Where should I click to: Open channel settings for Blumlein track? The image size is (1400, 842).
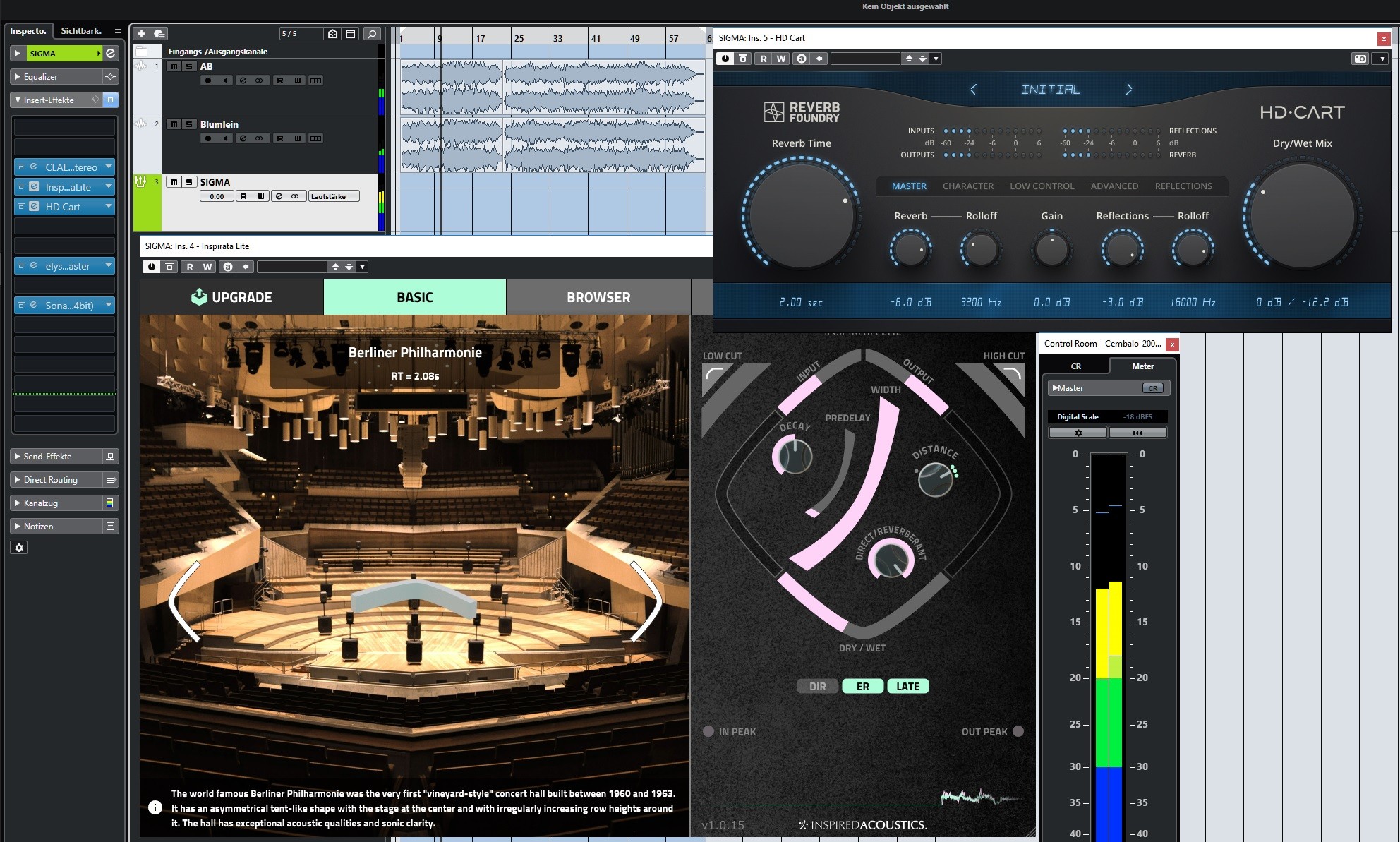[243, 138]
